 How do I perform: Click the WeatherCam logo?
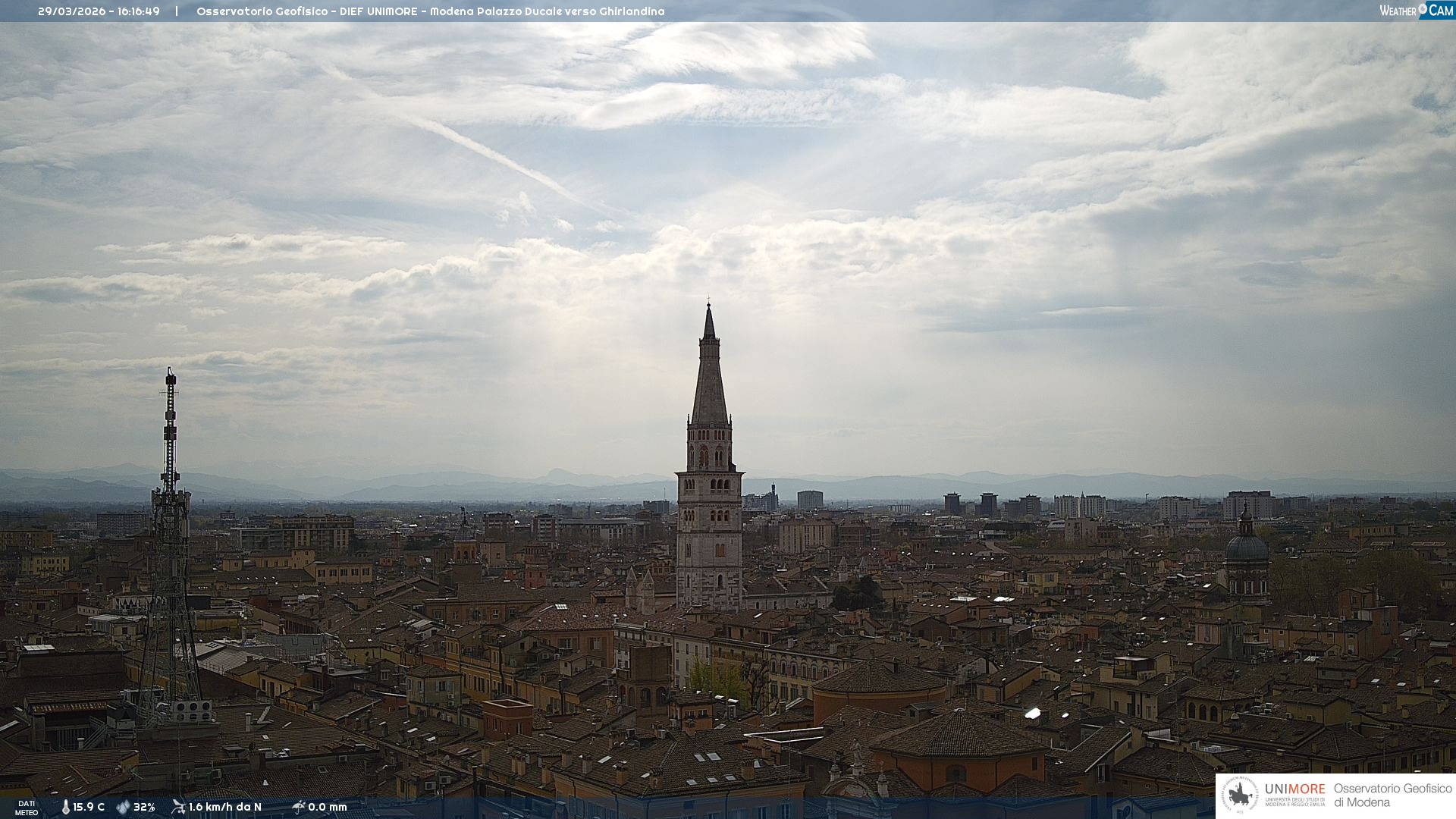point(1416,11)
